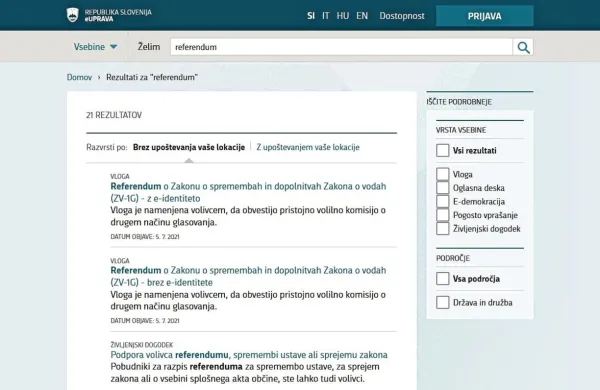Select the E-demokracija checkbox
Screen dimensions: 600x390
coord(443,201)
